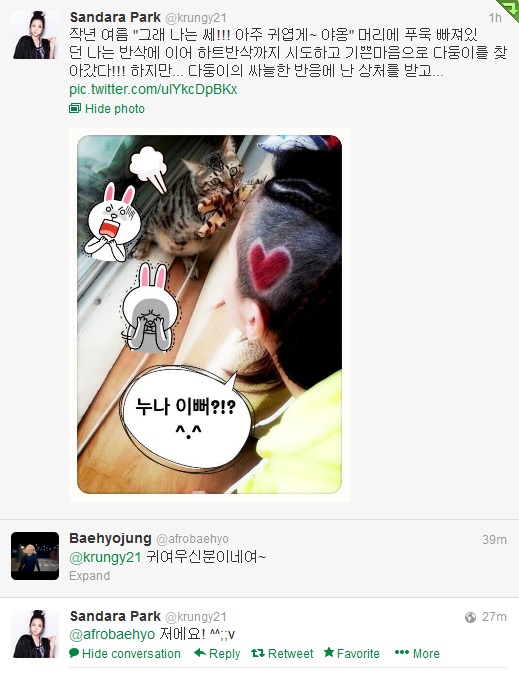
Task: Click the green corner ribbon icon
Action: coord(508,10)
